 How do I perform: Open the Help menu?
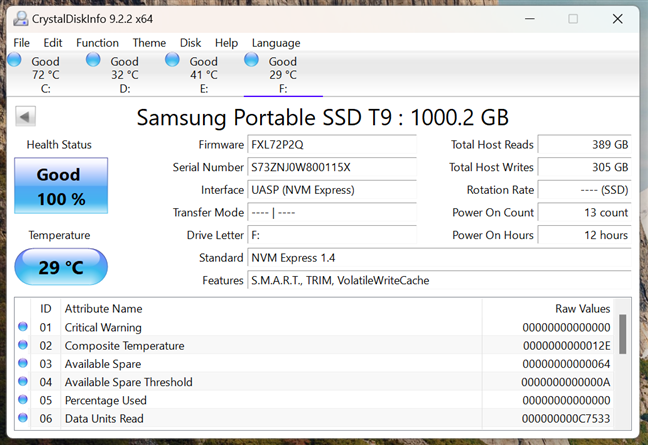point(226,43)
